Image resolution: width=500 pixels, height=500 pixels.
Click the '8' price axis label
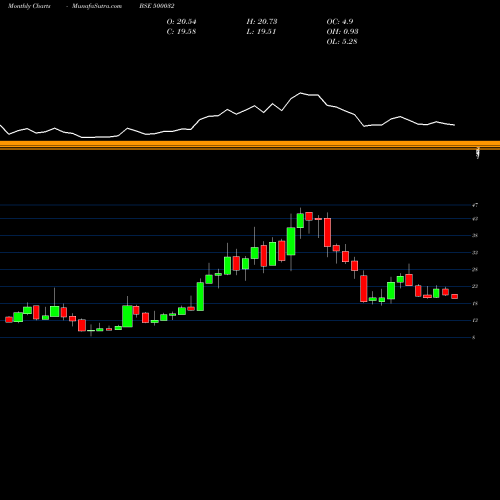point(474,337)
